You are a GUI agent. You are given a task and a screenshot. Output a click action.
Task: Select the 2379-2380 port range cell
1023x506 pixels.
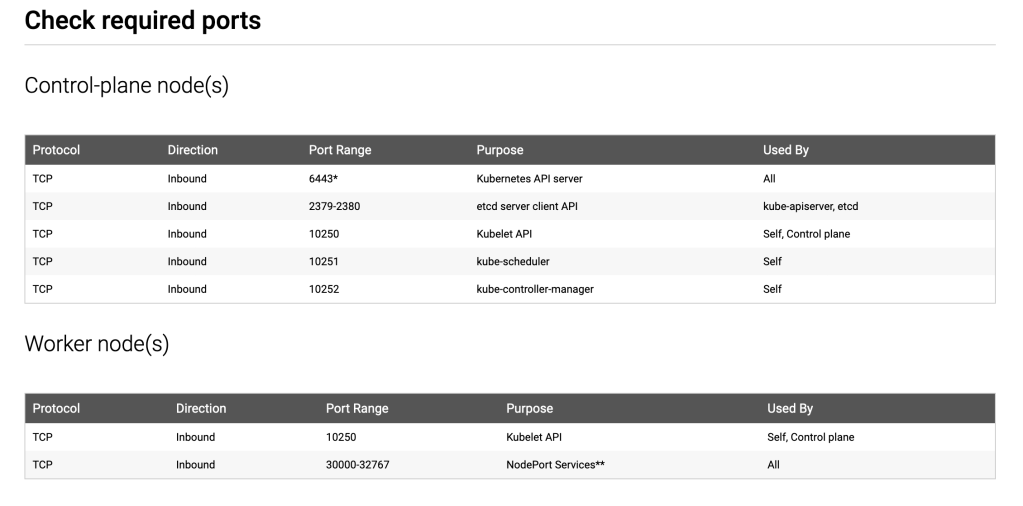334,207
